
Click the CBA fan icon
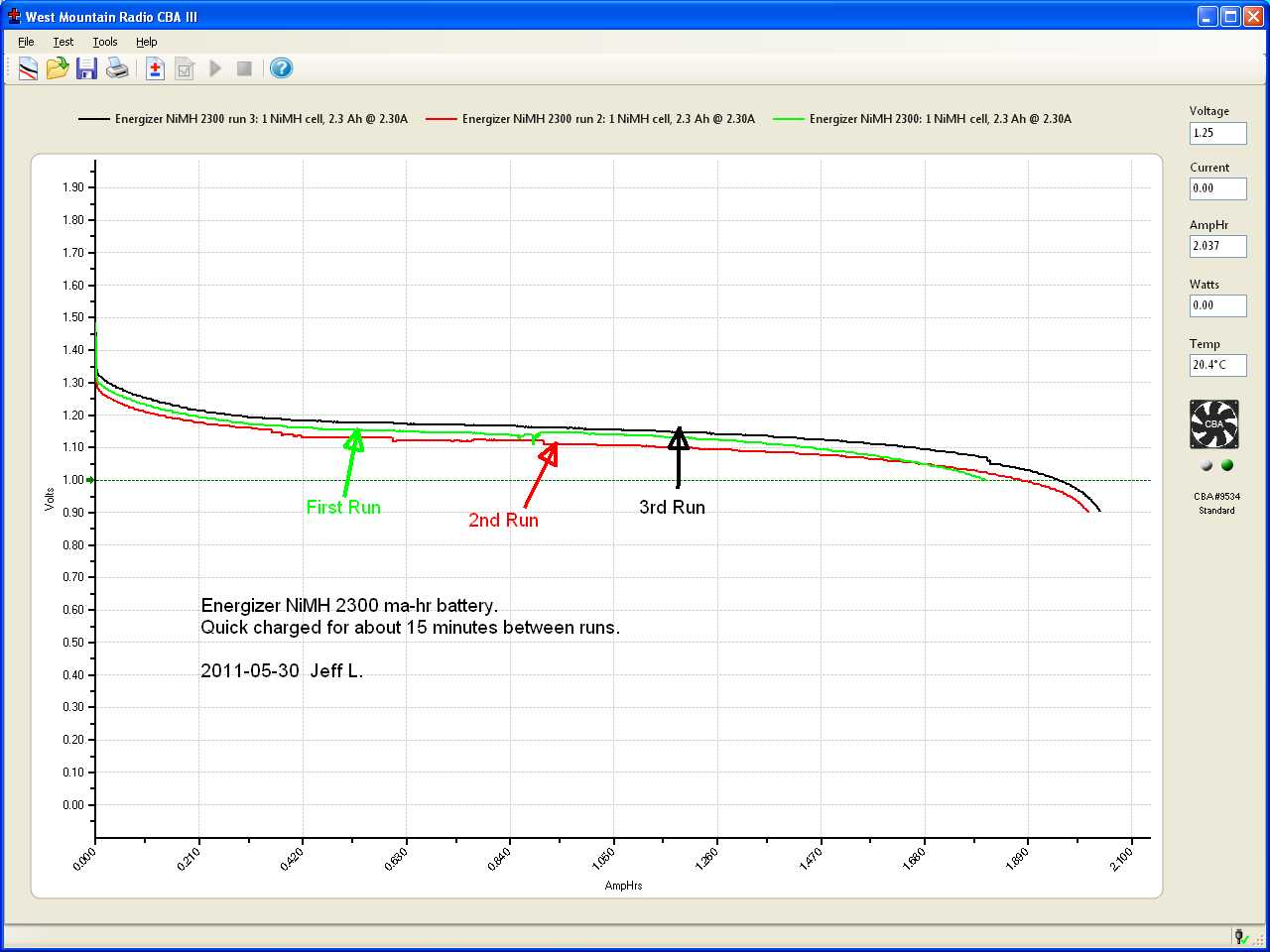pyautogui.click(x=1214, y=424)
